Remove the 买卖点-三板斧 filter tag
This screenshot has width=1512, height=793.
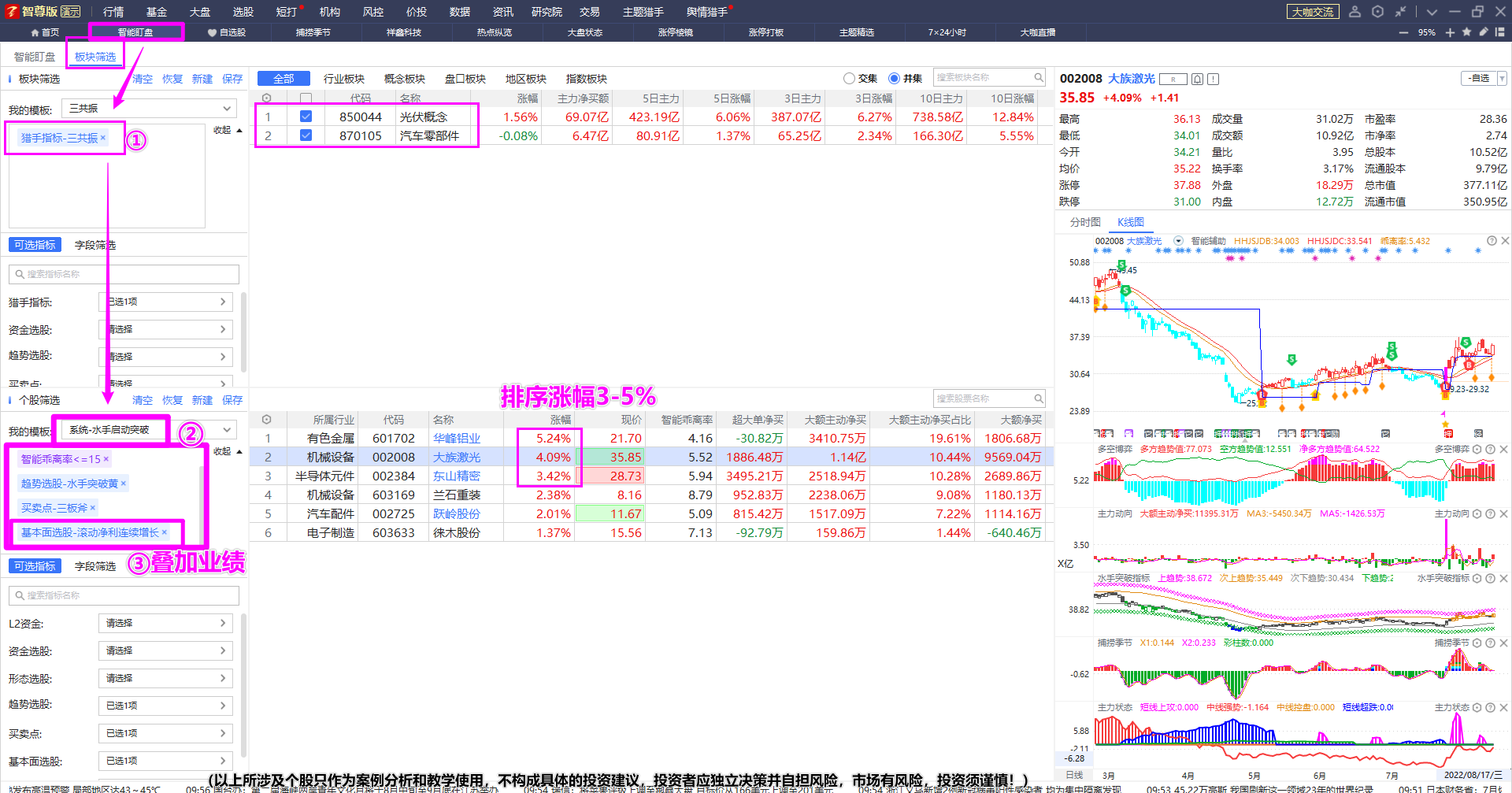point(93,508)
